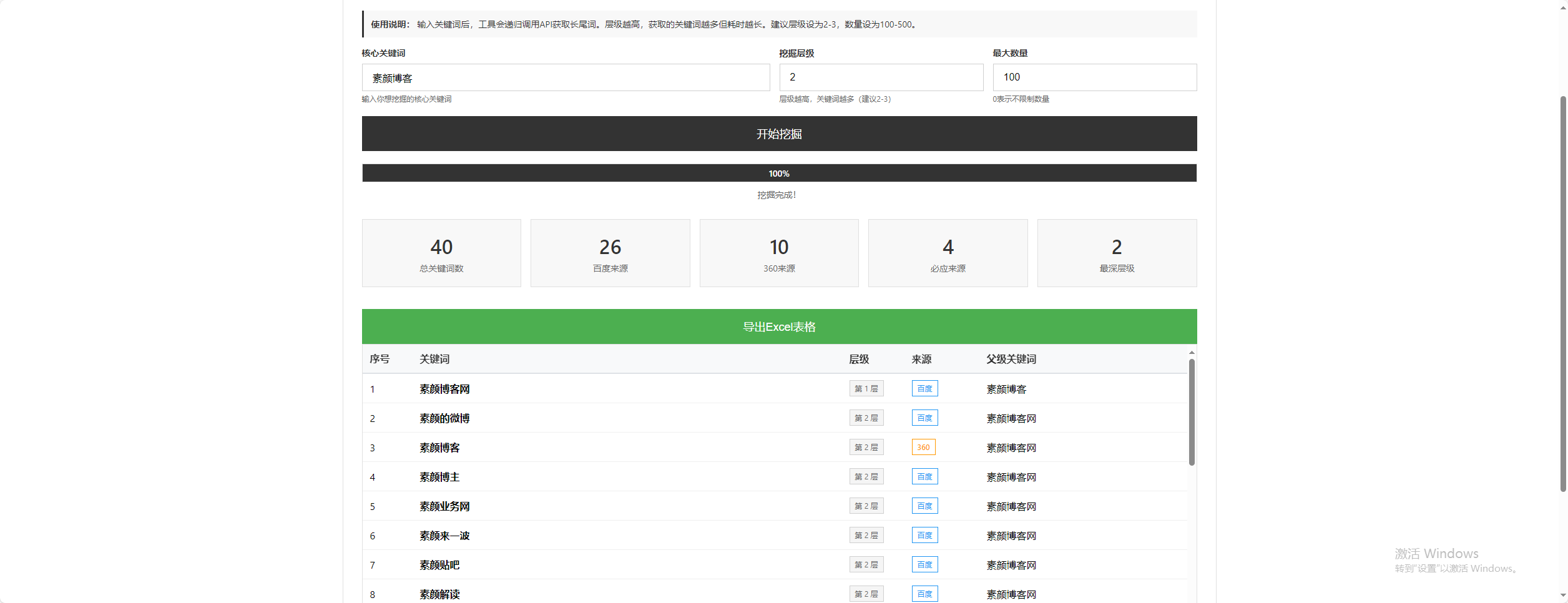1568x603 pixels.
Task: Click the 第 2 层 tag beside 素颜博主
Action: pos(866,476)
